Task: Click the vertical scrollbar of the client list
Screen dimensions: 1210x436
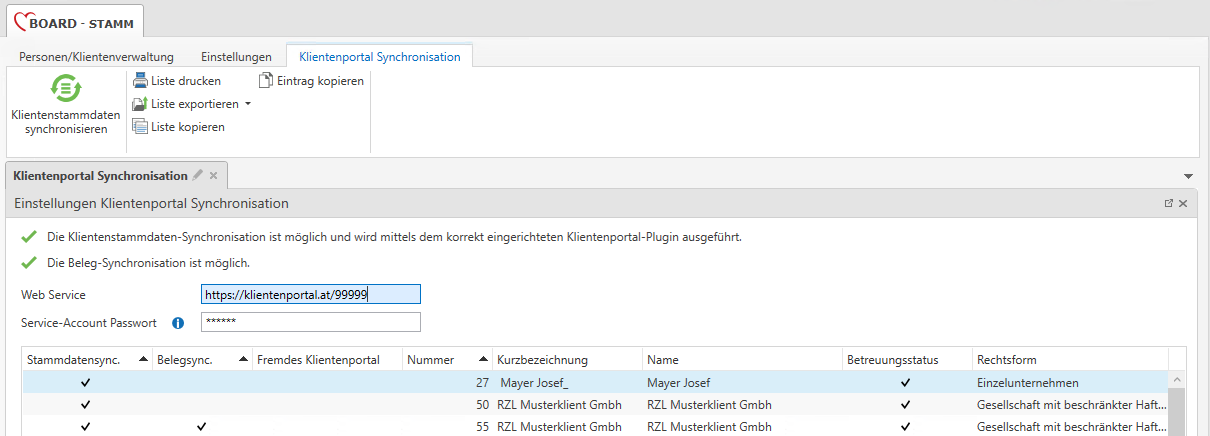Action: click(x=1177, y=410)
